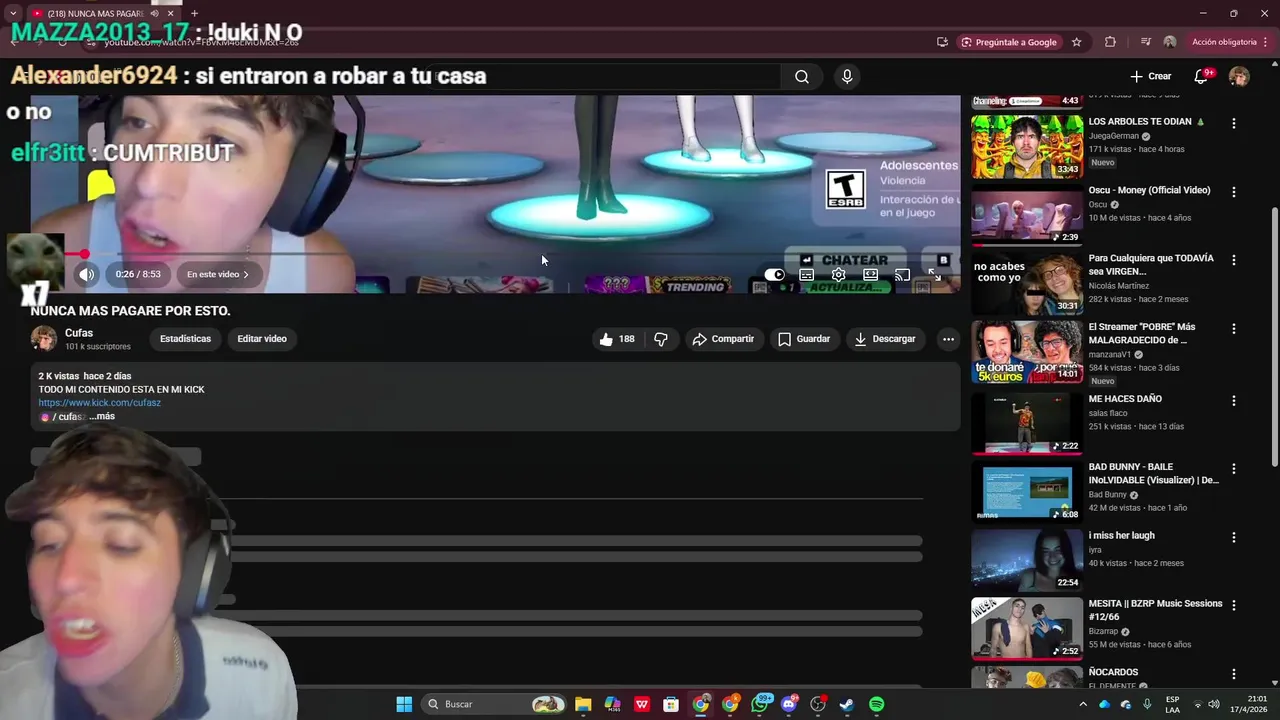Expand the 'En este video' chapters chip
Image resolution: width=1280 pixels, height=720 pixels.
click(x=218, y=274)
